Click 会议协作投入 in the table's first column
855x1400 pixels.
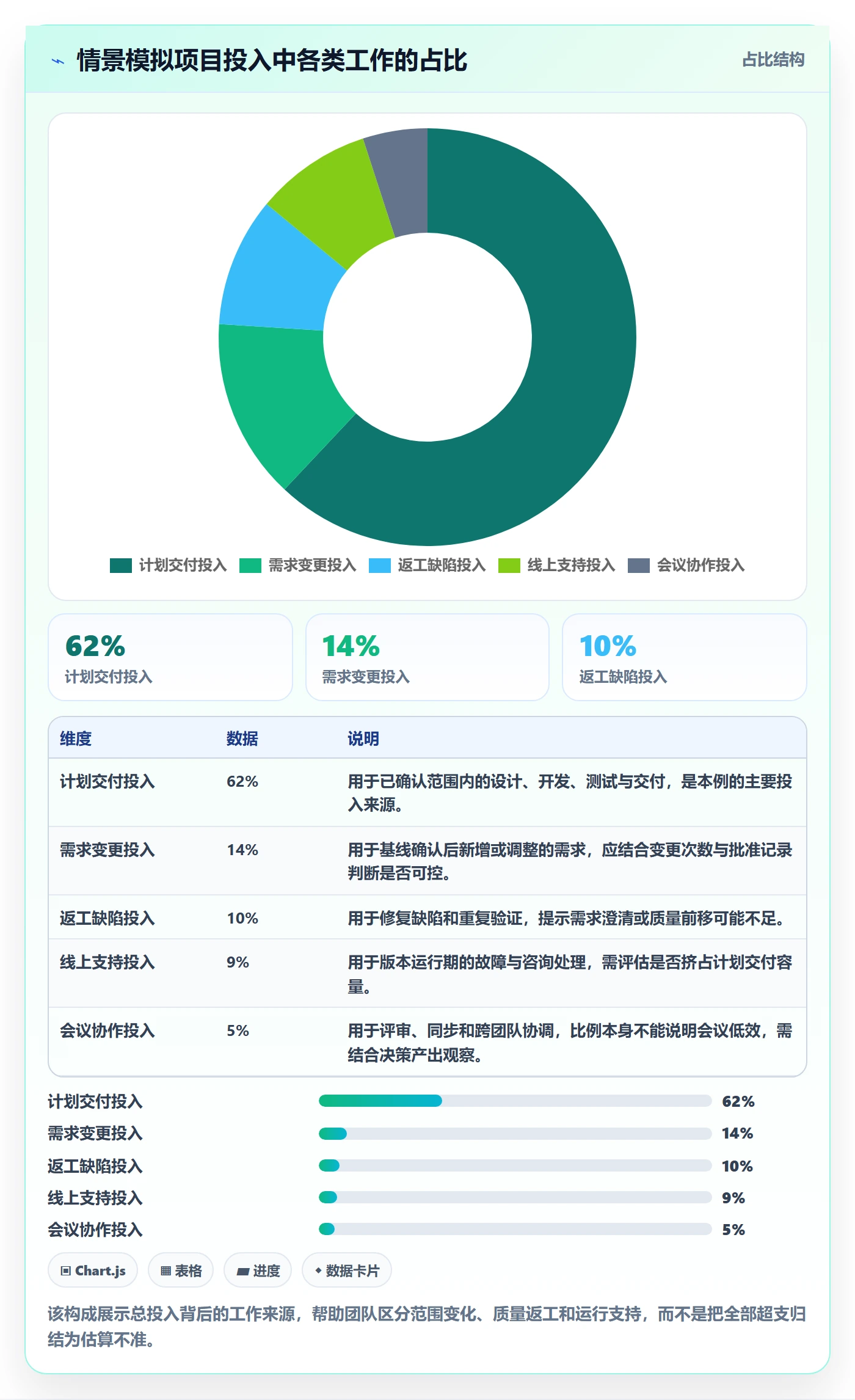click(107, 1031)
